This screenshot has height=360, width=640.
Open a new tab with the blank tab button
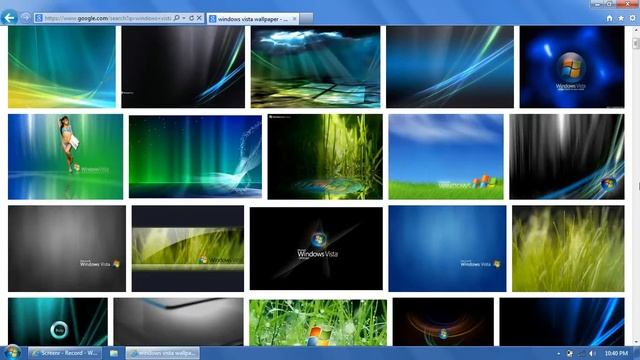307,18
